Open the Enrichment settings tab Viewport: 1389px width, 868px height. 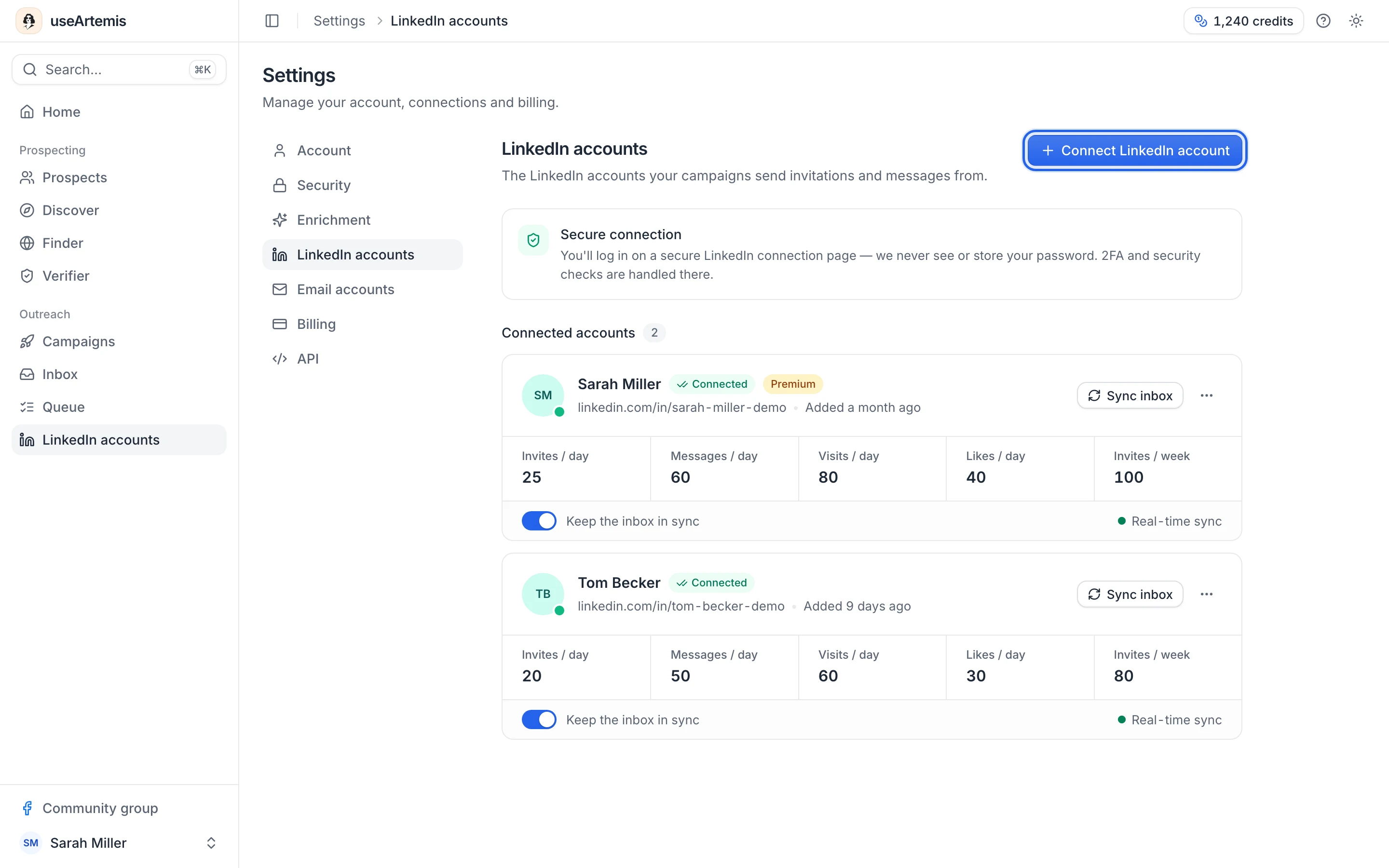[363, 220]
